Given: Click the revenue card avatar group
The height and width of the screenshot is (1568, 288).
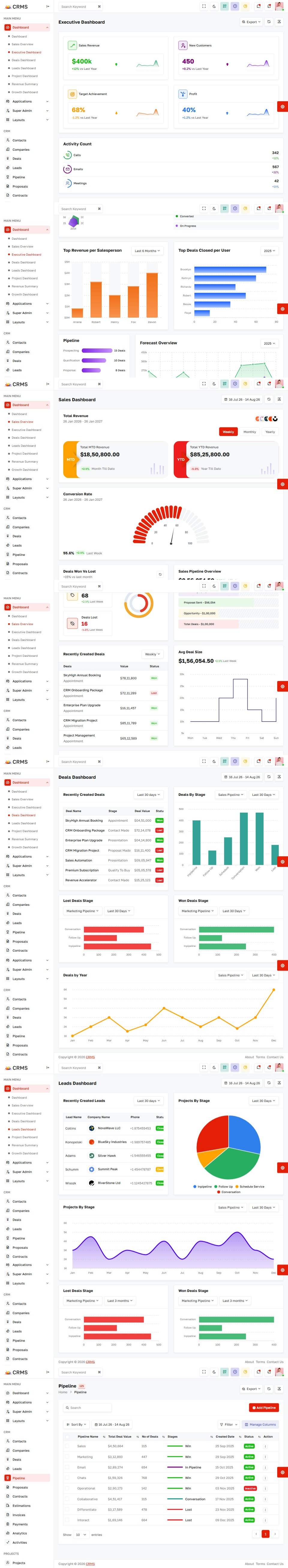Looking at the screenshot, I should pos(267,419).
